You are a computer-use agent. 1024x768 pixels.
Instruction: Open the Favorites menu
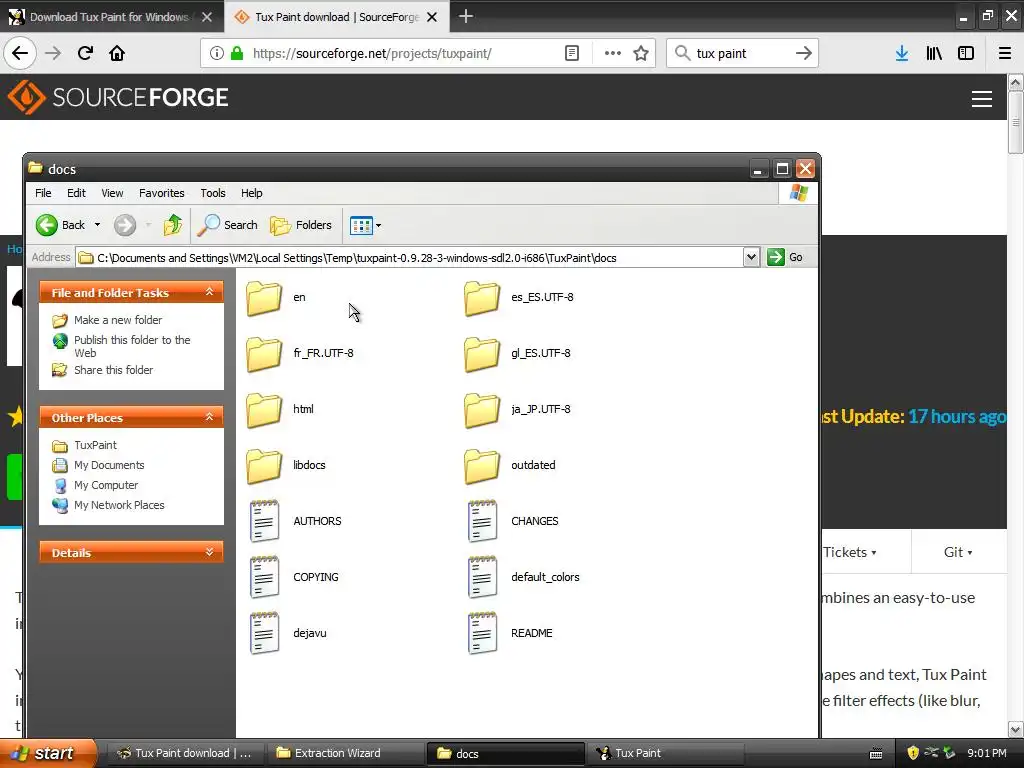161,193
